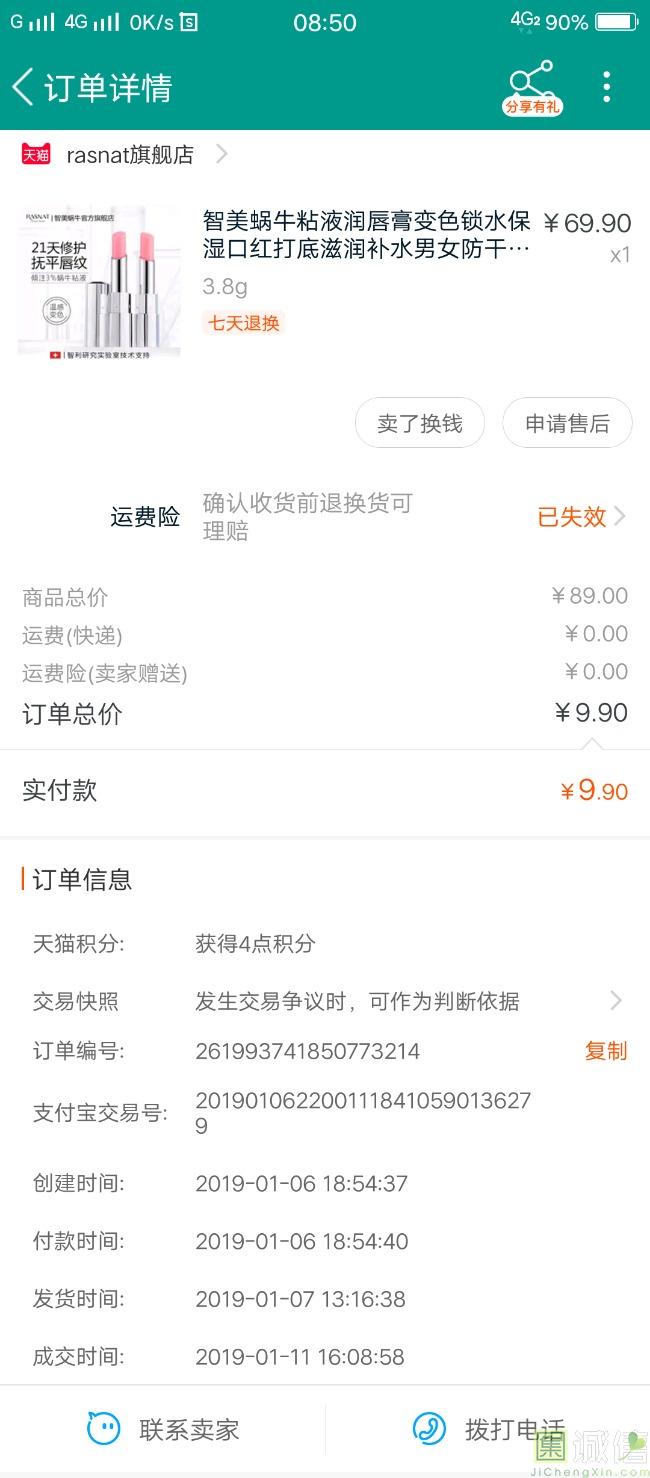
Task: Open the rasnat旗舰店 store link
Action: (130, 155)
